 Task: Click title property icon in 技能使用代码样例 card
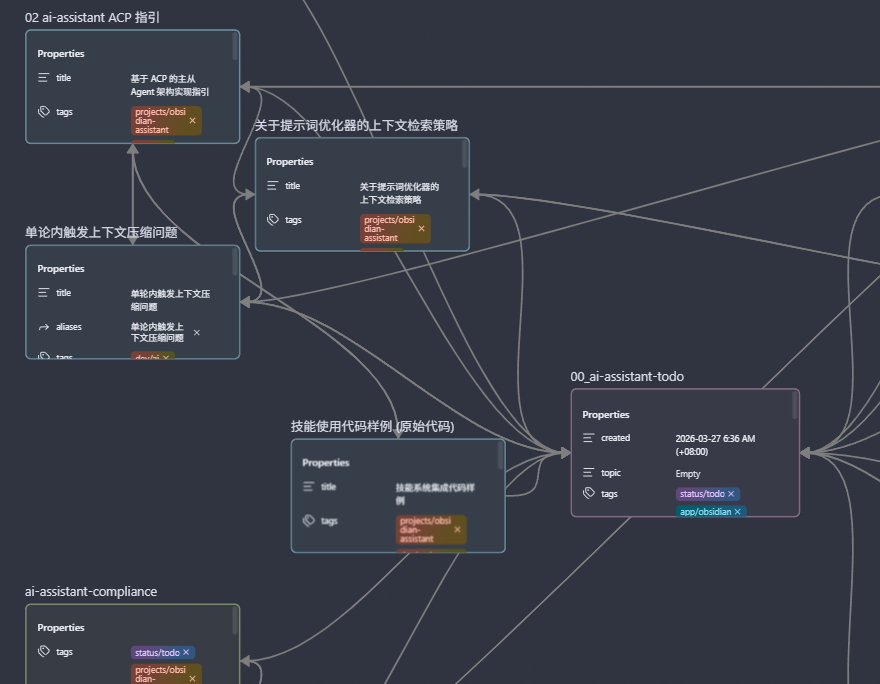[308, 486]
